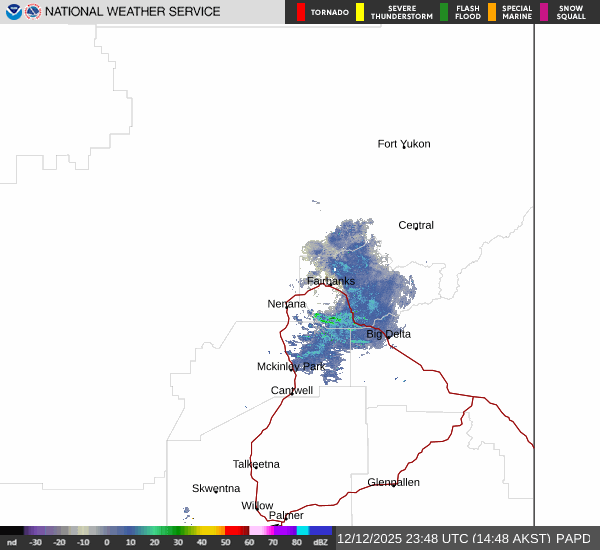This screenshot has width=600, height=550.
Task: Select the Central location label
Action: pos(416,225)
